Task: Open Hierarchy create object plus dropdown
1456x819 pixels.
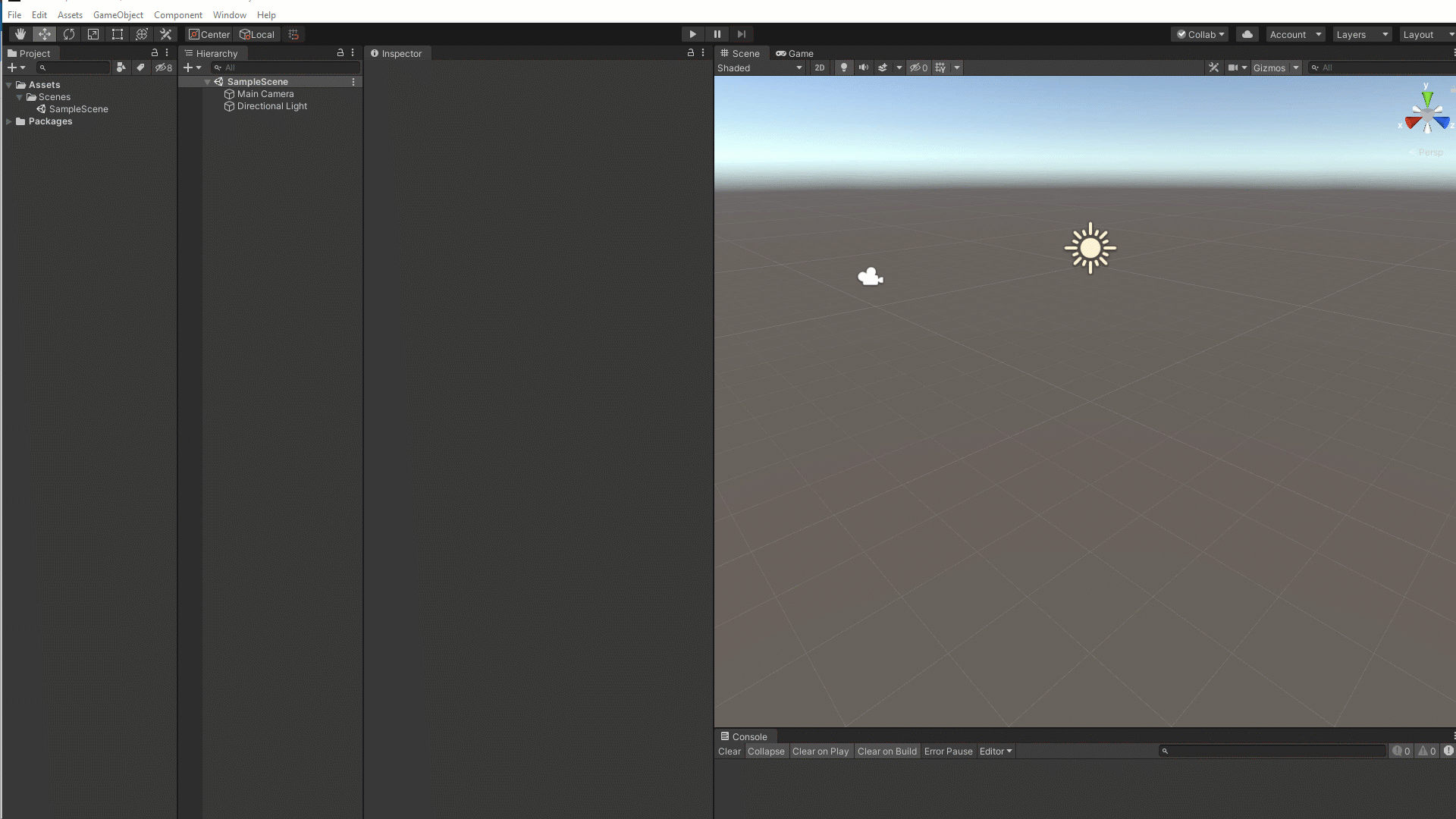Action: point(193,67)
